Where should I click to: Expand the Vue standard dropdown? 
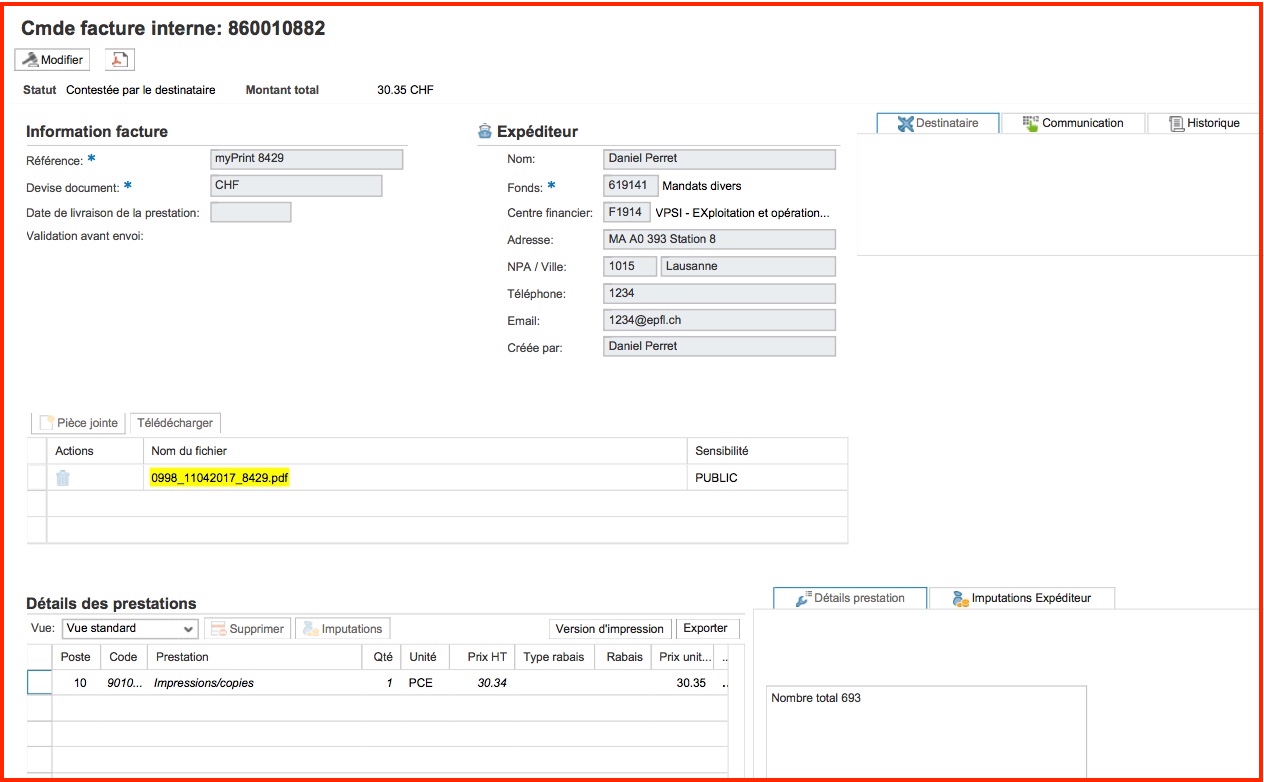[x=130, y=629]
